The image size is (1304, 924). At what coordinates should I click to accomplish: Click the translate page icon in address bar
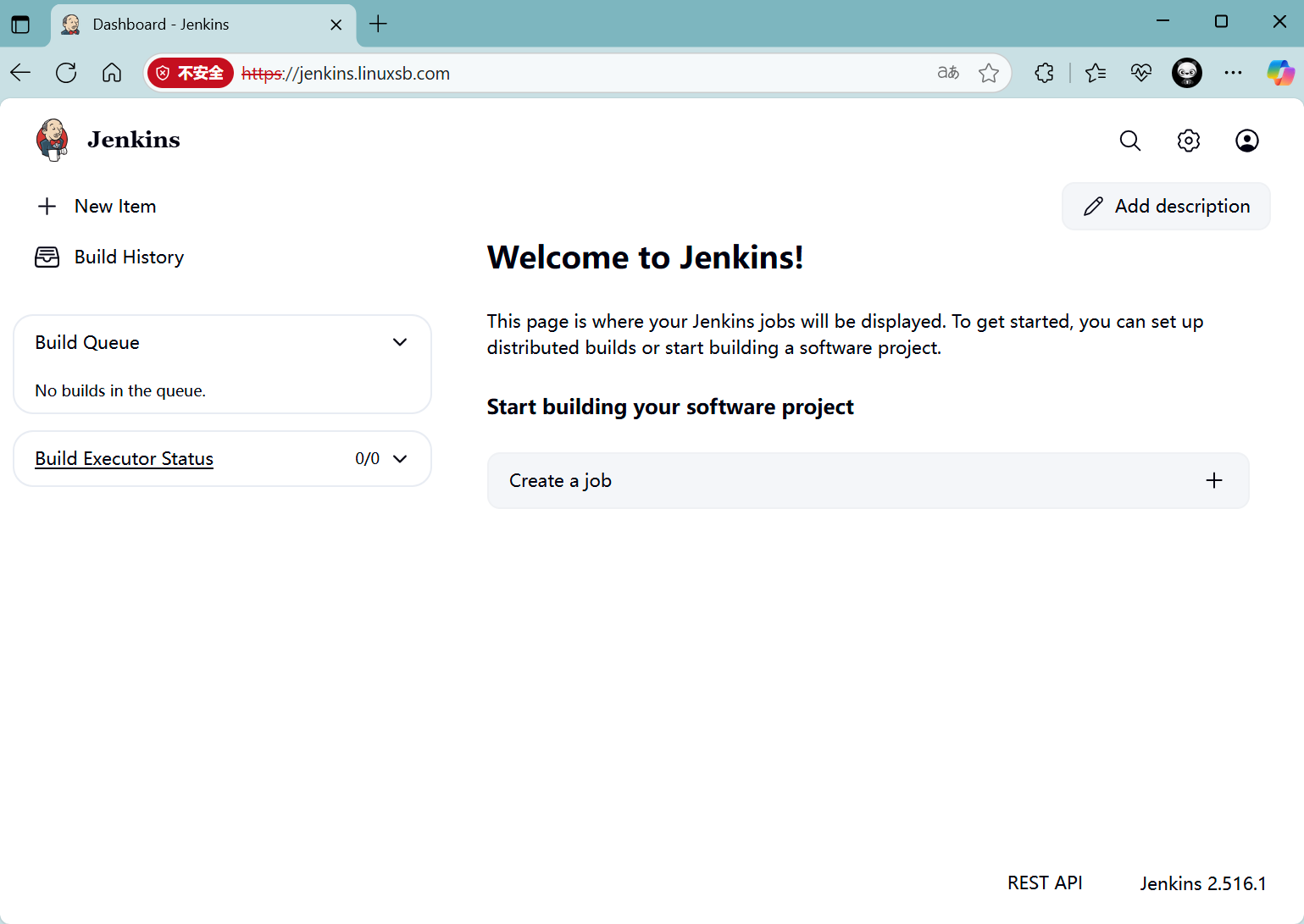pos(948,74)
